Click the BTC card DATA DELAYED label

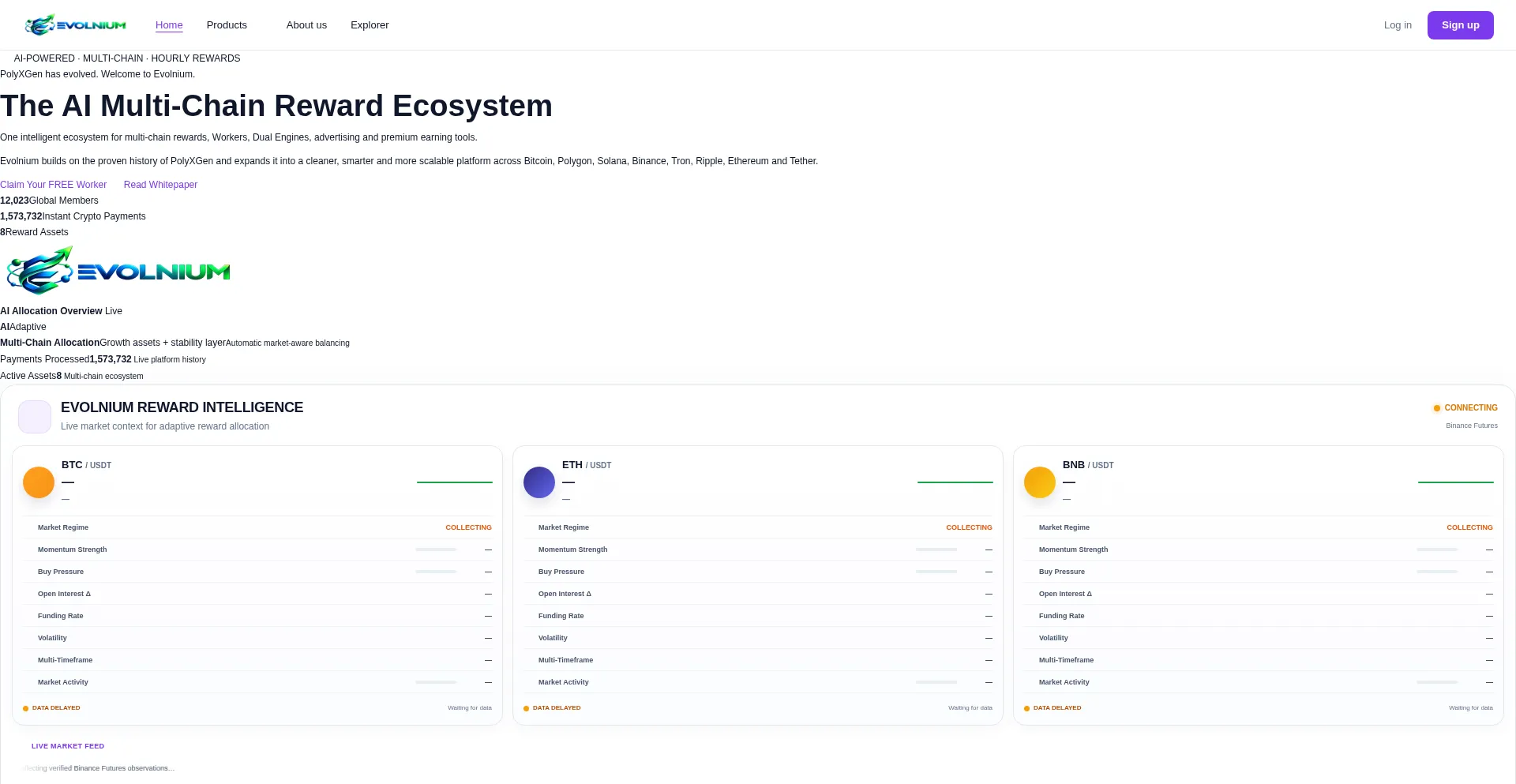(56, 708)
